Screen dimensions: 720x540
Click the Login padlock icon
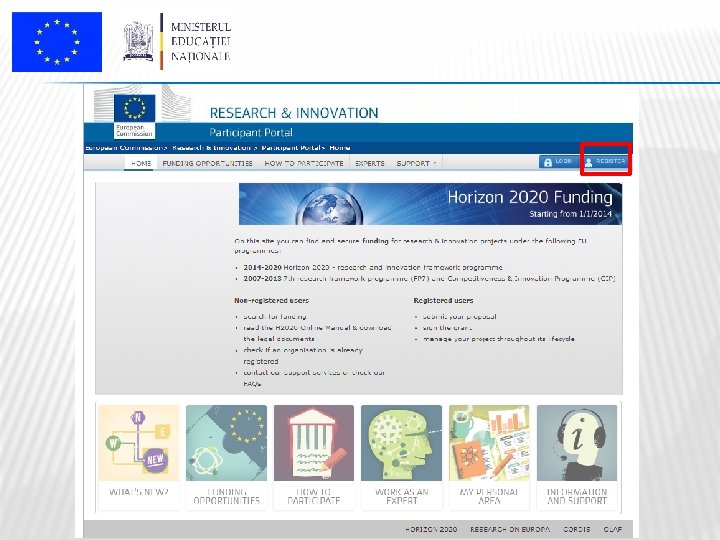(x=547, y=162)
